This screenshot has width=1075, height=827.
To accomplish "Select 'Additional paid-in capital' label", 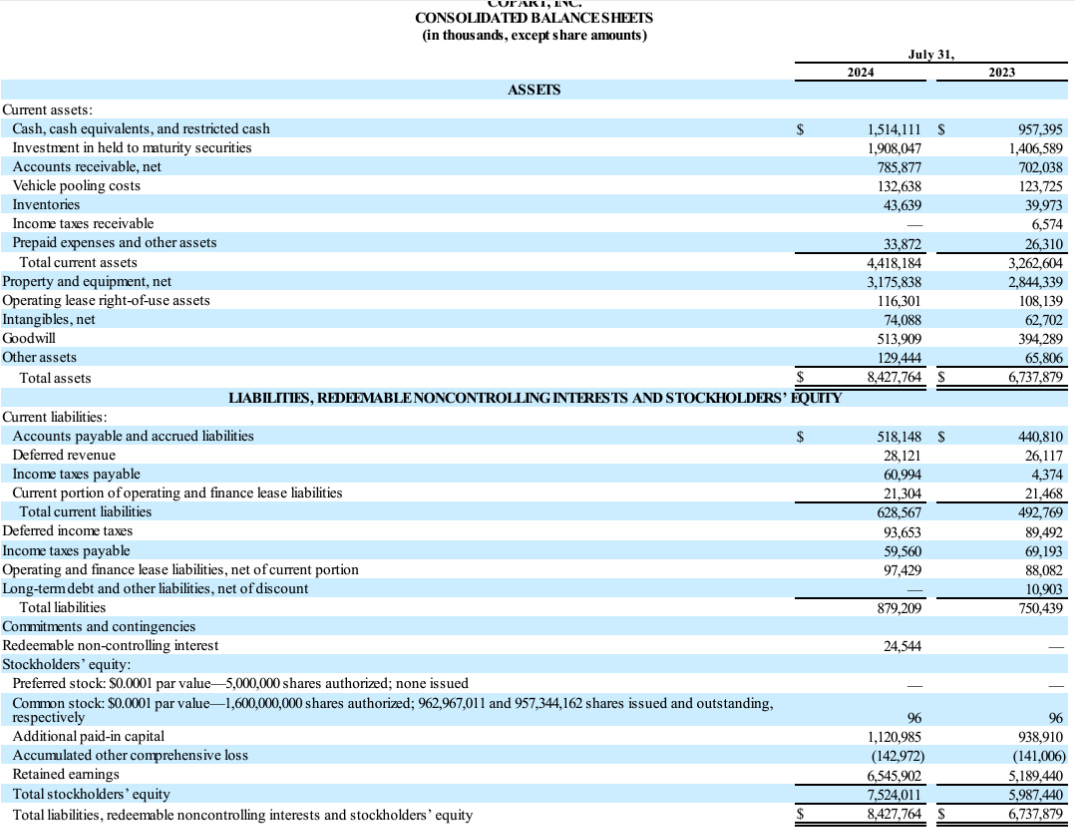I will pos(88,736).
